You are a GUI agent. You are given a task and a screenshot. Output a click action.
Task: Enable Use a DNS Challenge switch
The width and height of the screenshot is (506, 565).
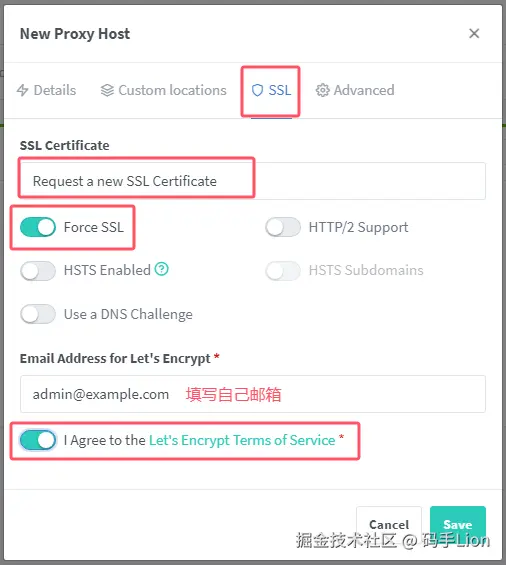pyautogui.click(x=38, y=314)
